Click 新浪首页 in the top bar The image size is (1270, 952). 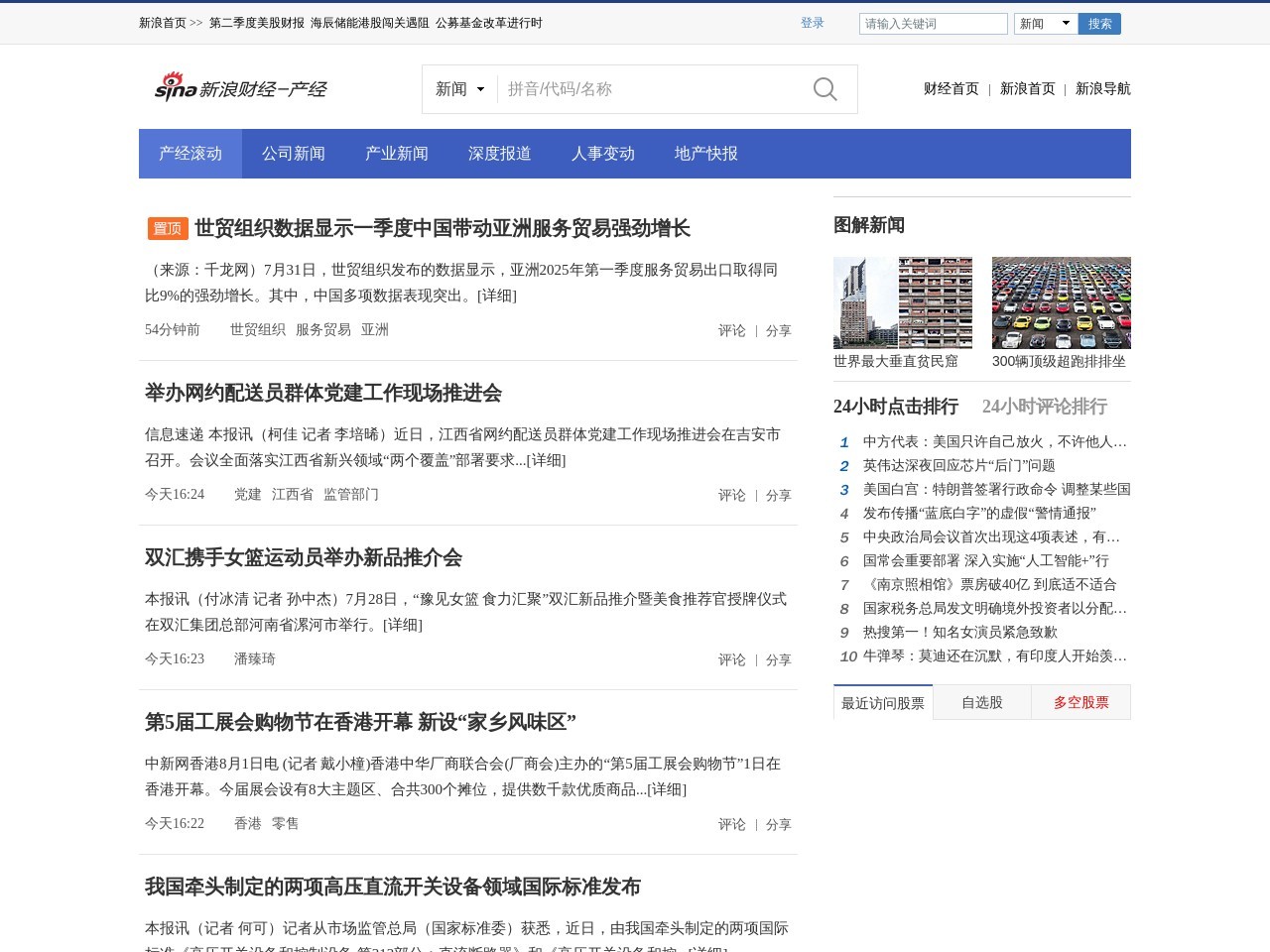[163, 23]
